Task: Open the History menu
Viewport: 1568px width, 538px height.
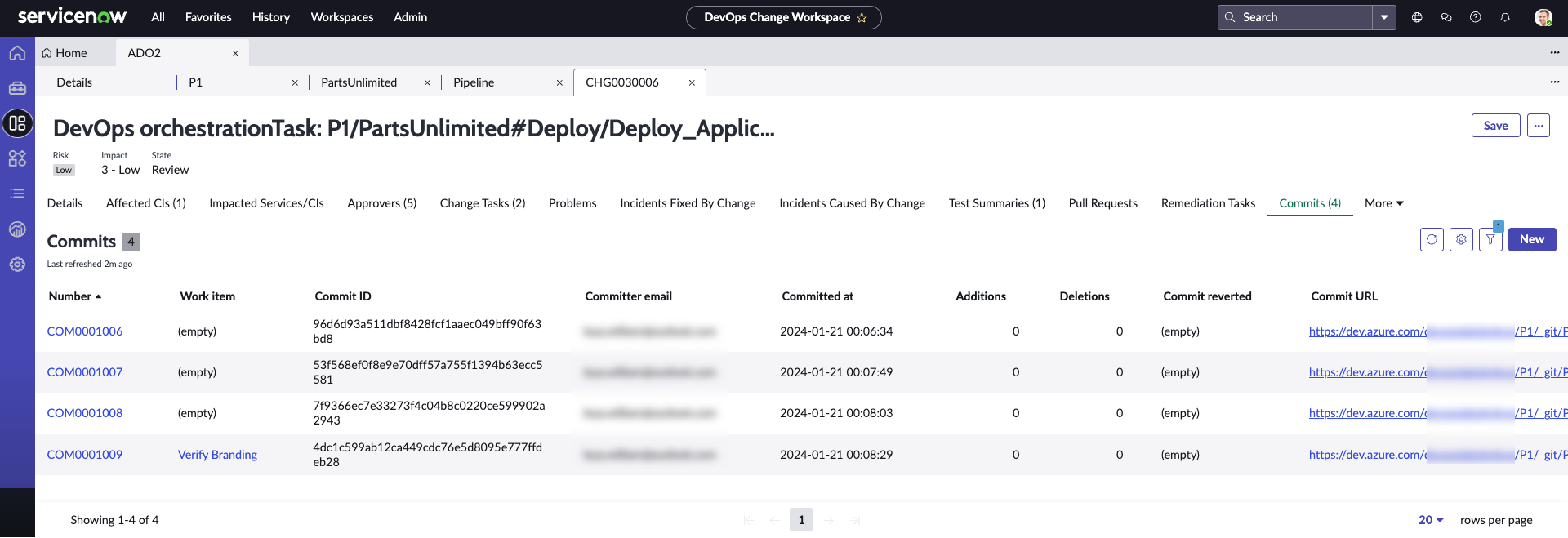Action: [x=271, y=17]
